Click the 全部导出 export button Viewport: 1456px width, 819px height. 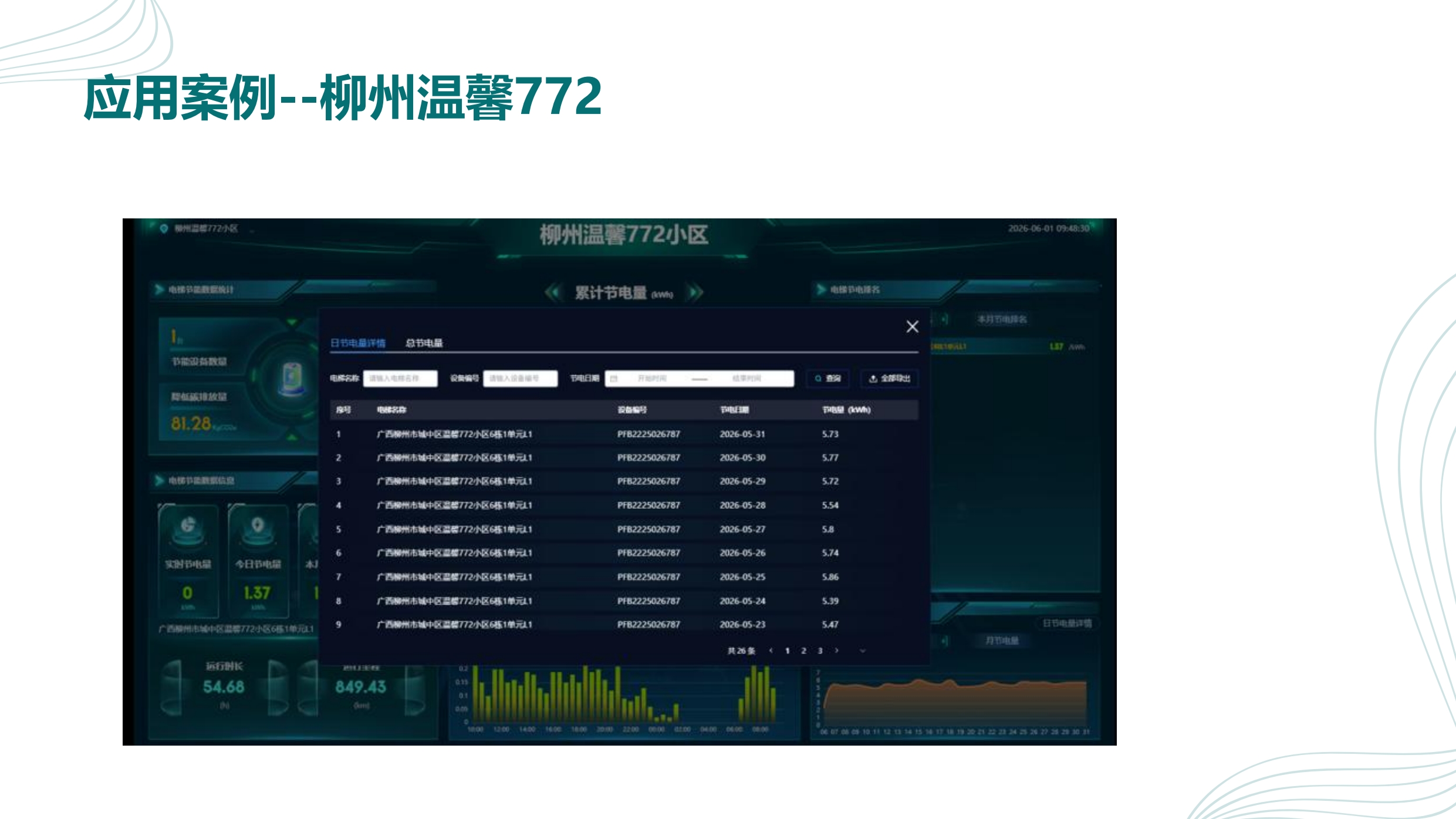889,379
